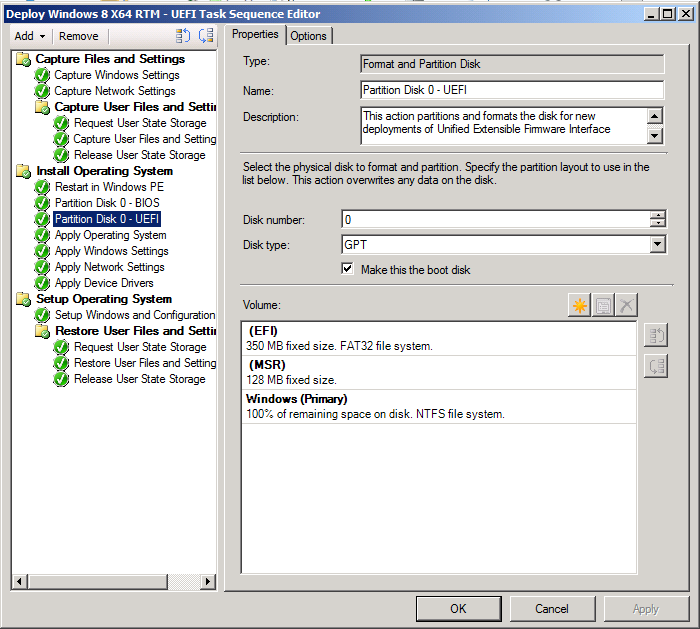This screenshot has height=629, width=700.
Task: Click green check icon beside Capture Windows Settings
Action: click(42, 75)
